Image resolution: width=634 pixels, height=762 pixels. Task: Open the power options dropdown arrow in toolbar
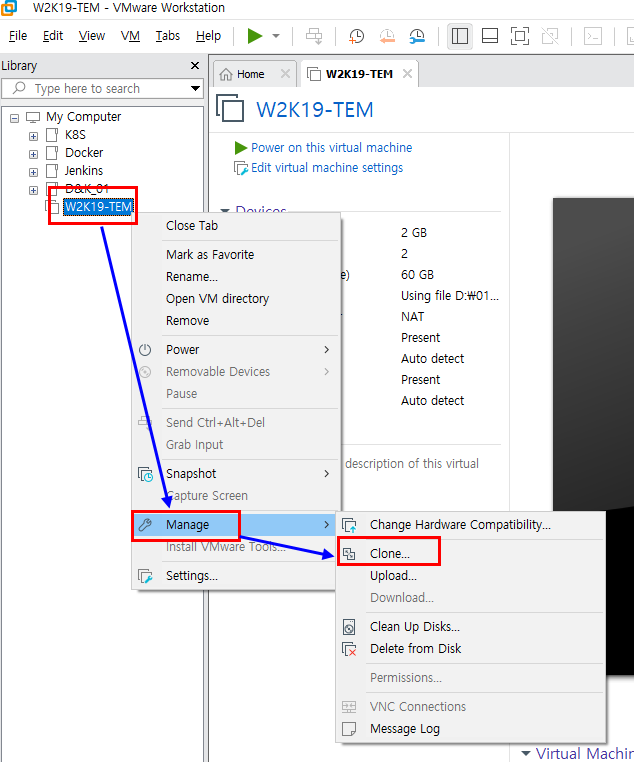pyautogui.click(x=276, y=36)
